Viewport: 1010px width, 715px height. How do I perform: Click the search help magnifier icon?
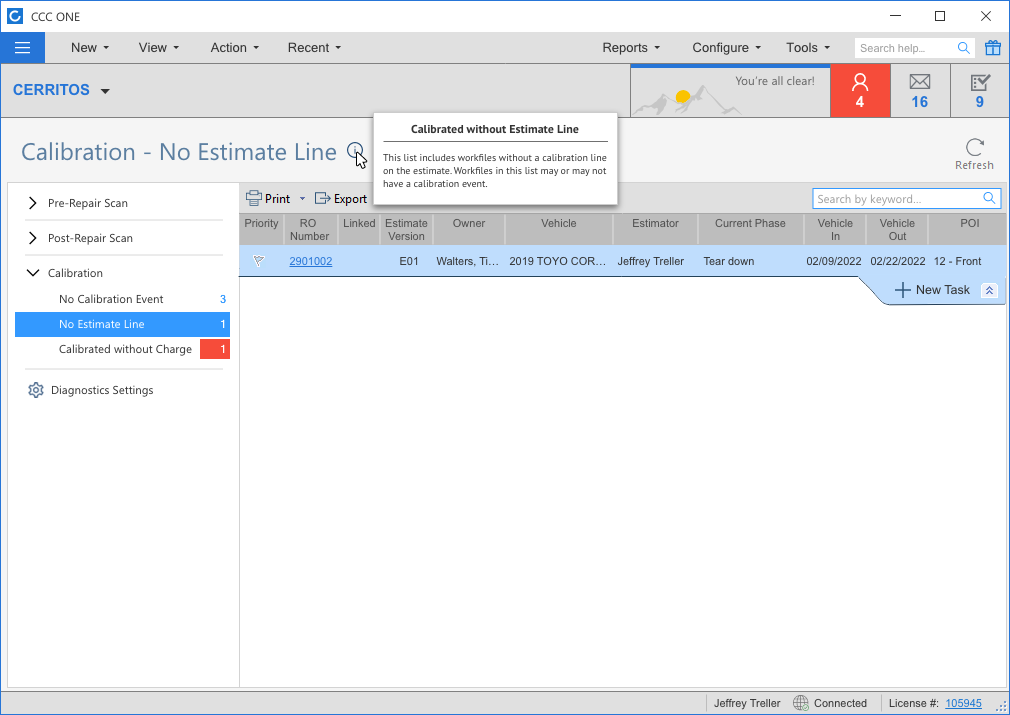[x=964, y=48]
